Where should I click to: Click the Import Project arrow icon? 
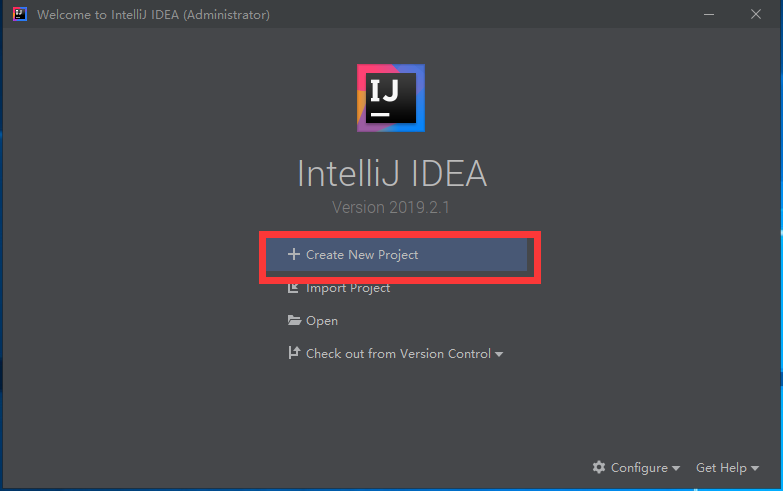pos(293,288)
